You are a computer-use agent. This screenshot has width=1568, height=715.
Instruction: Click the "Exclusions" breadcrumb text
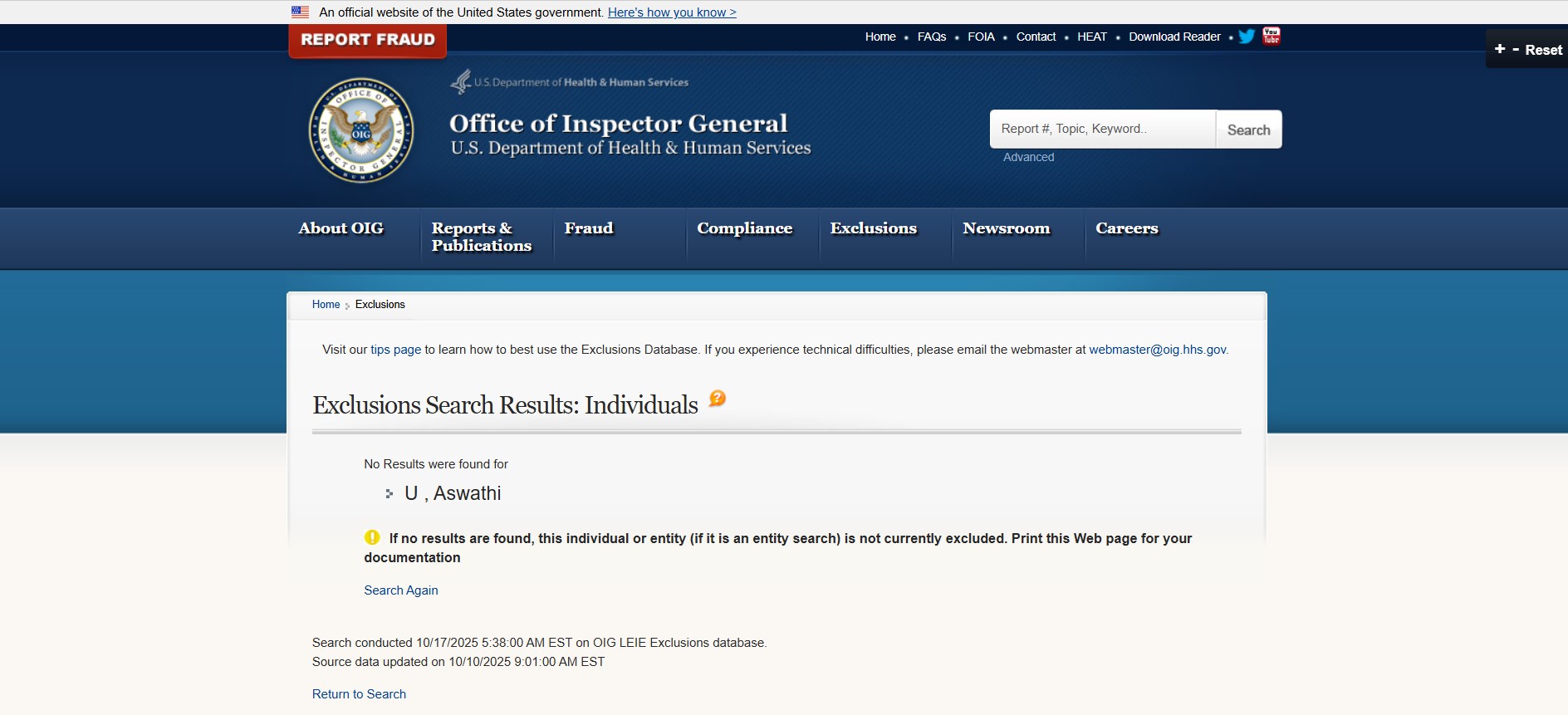tap(380, 305)
